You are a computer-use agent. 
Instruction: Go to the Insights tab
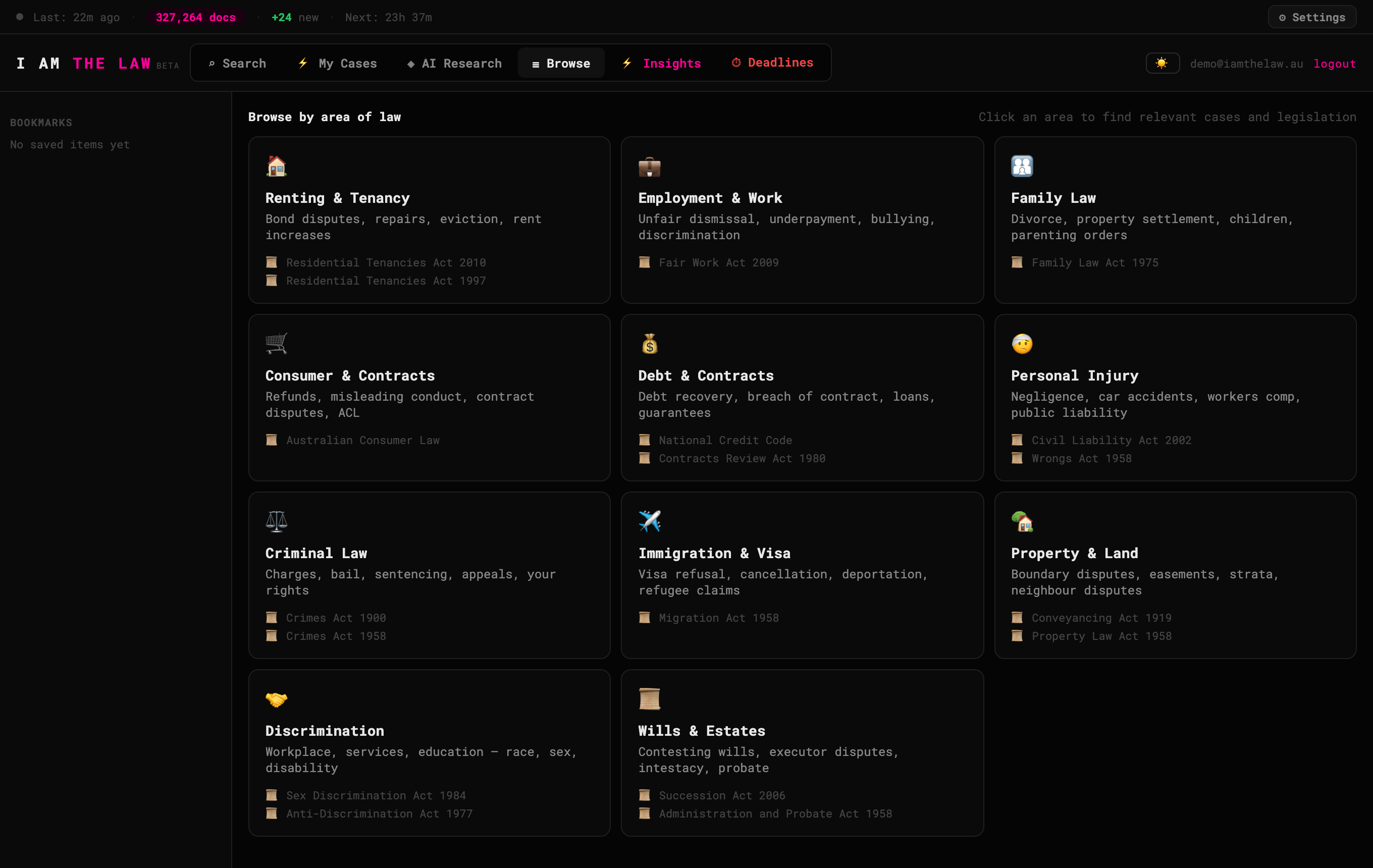point(661,63)
